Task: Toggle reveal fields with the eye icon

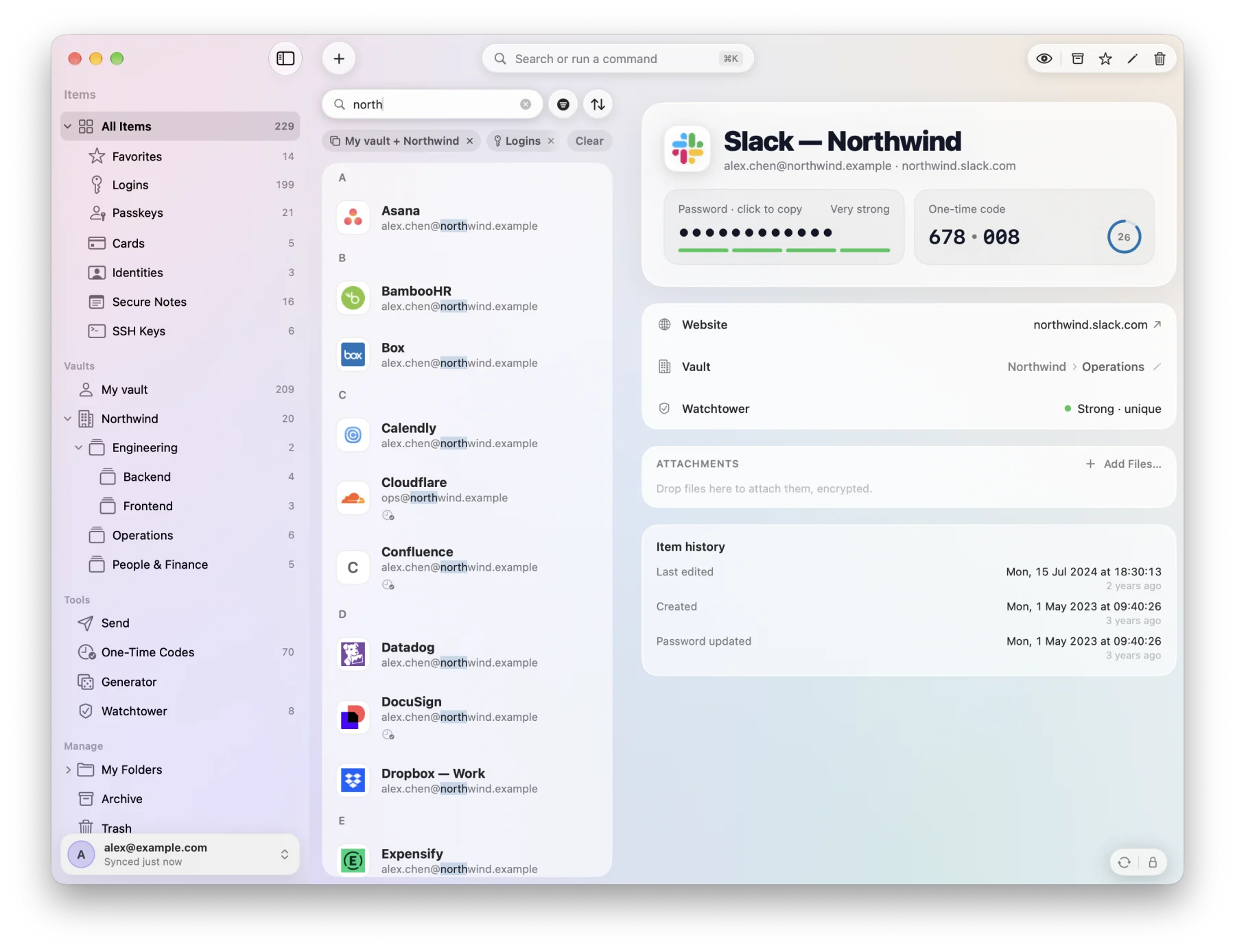Action: (1044, 59)
